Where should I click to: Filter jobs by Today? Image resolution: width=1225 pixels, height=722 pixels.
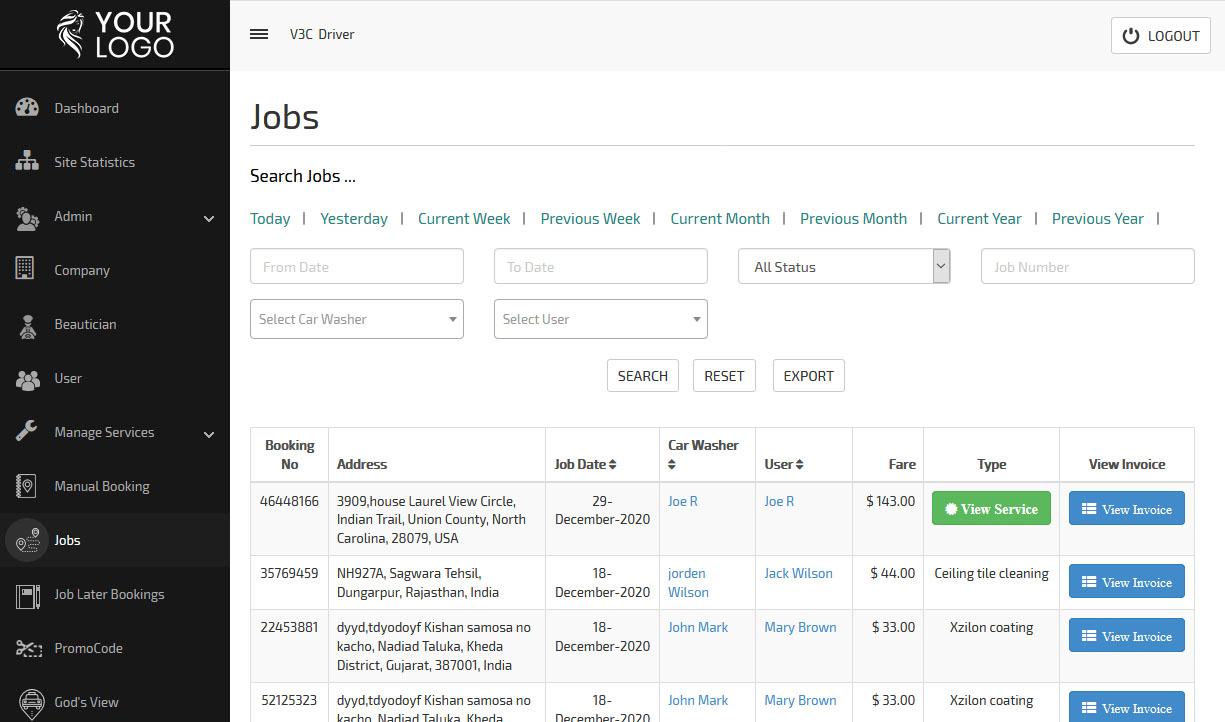coord(270,218)
